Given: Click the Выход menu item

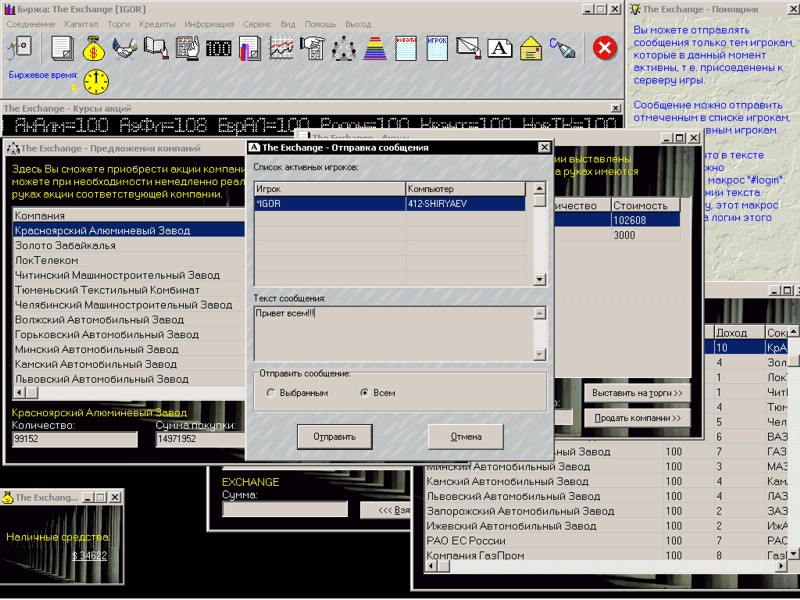Looking at the screenshot, I should coord(358,24).
